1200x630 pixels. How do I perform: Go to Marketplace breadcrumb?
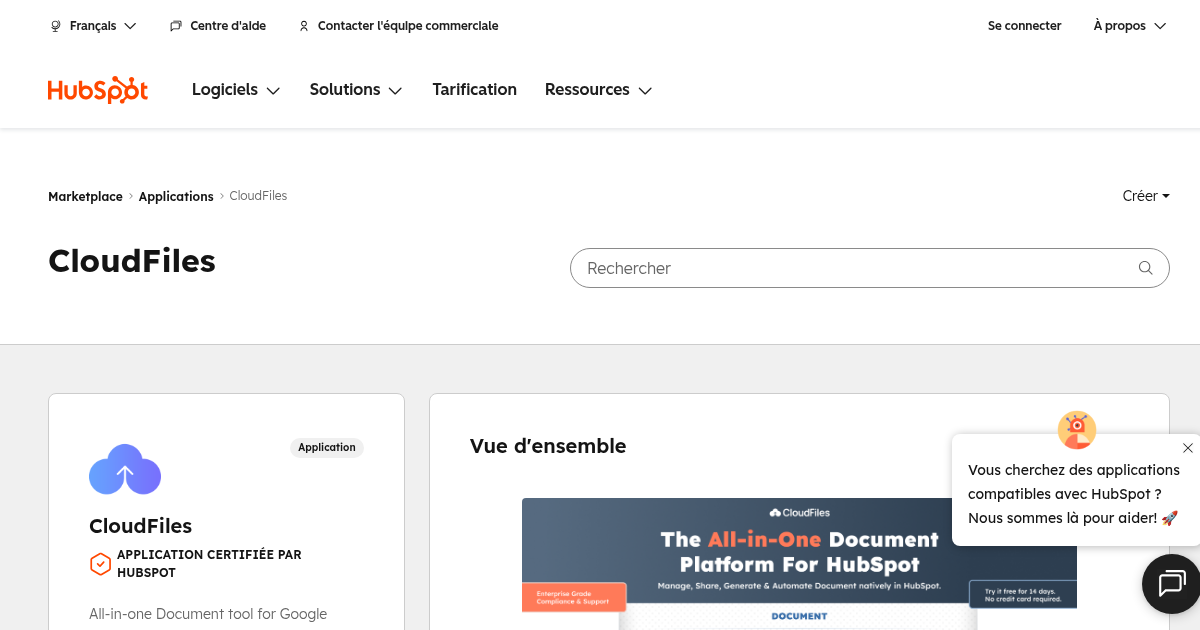point(85,197)
